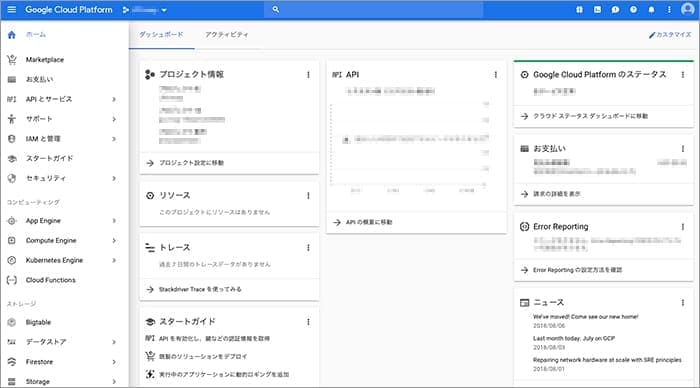The image size is (700, 388).
Task: Click the Marketplace cart icon
Action: coord(12,59)
